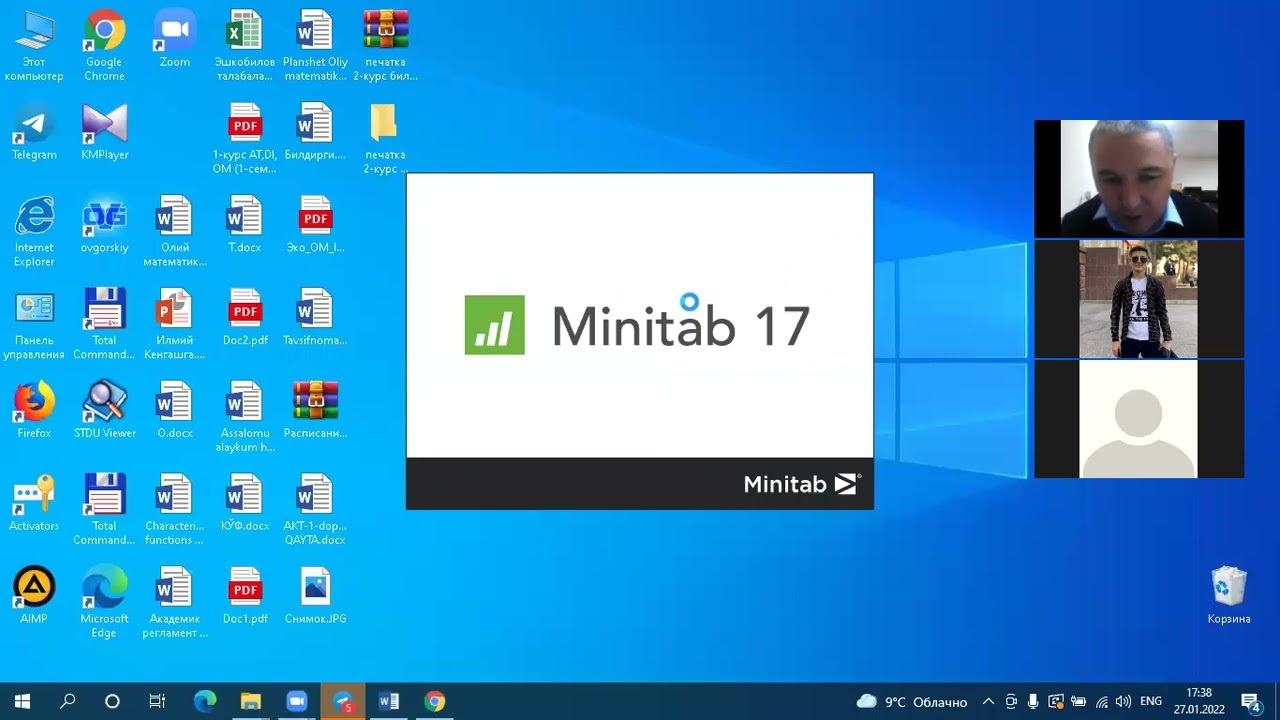The image size is (1280, 720).
Task: Switch to Telegram on the taskbar
Action: (343, 701)
